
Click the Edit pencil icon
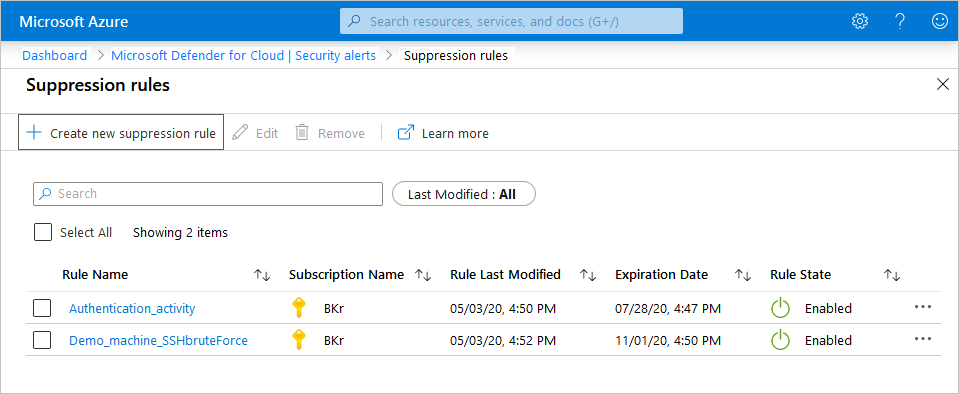click(240, 133)
